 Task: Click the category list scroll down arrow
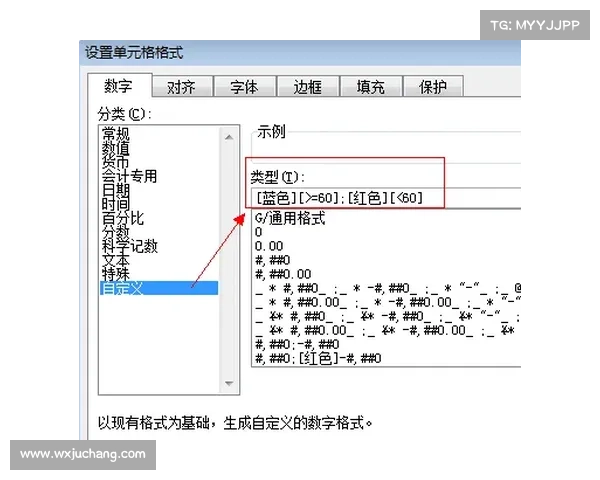[231, 383]
